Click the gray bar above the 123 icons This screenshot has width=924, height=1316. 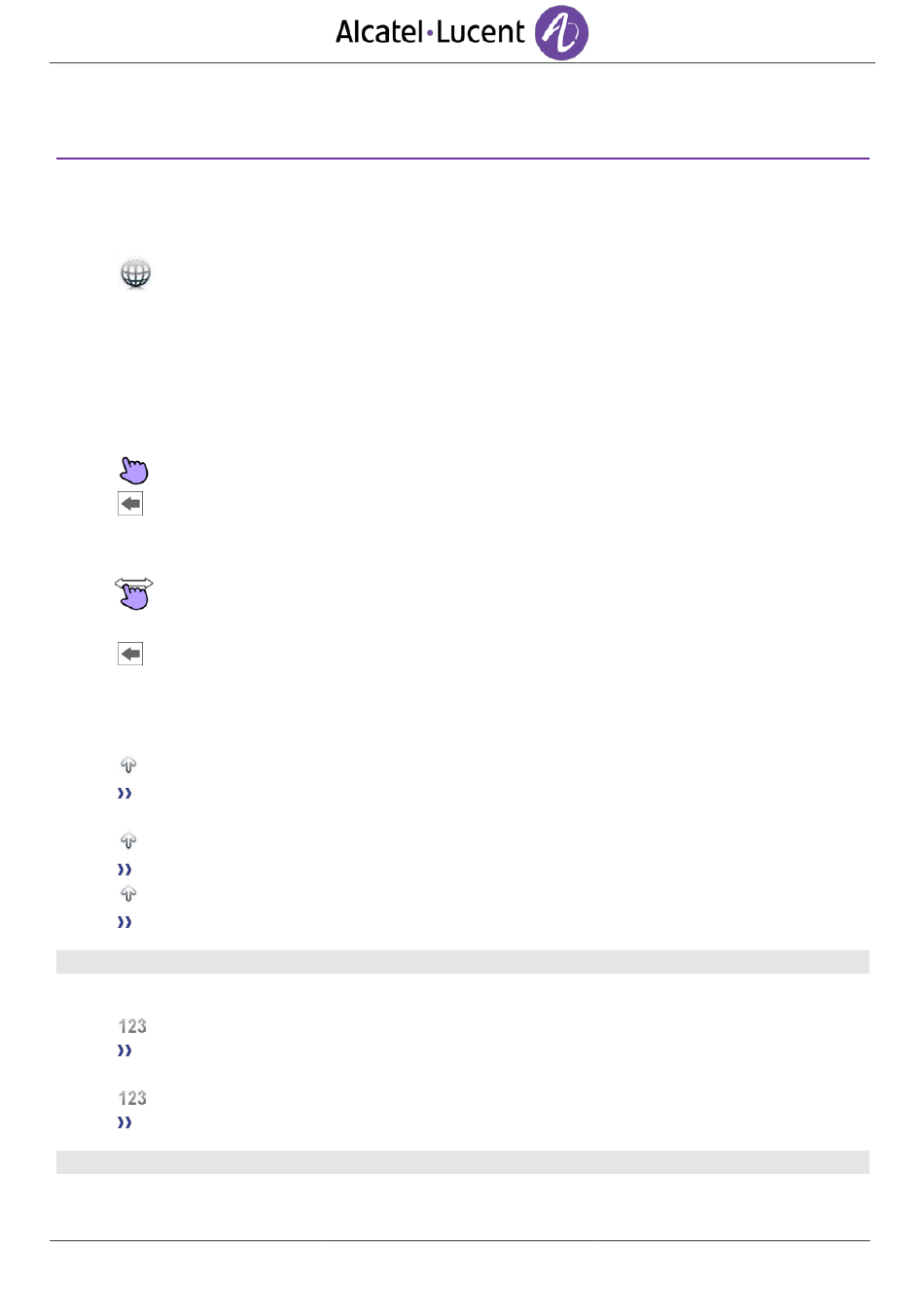tap(462, 962)
